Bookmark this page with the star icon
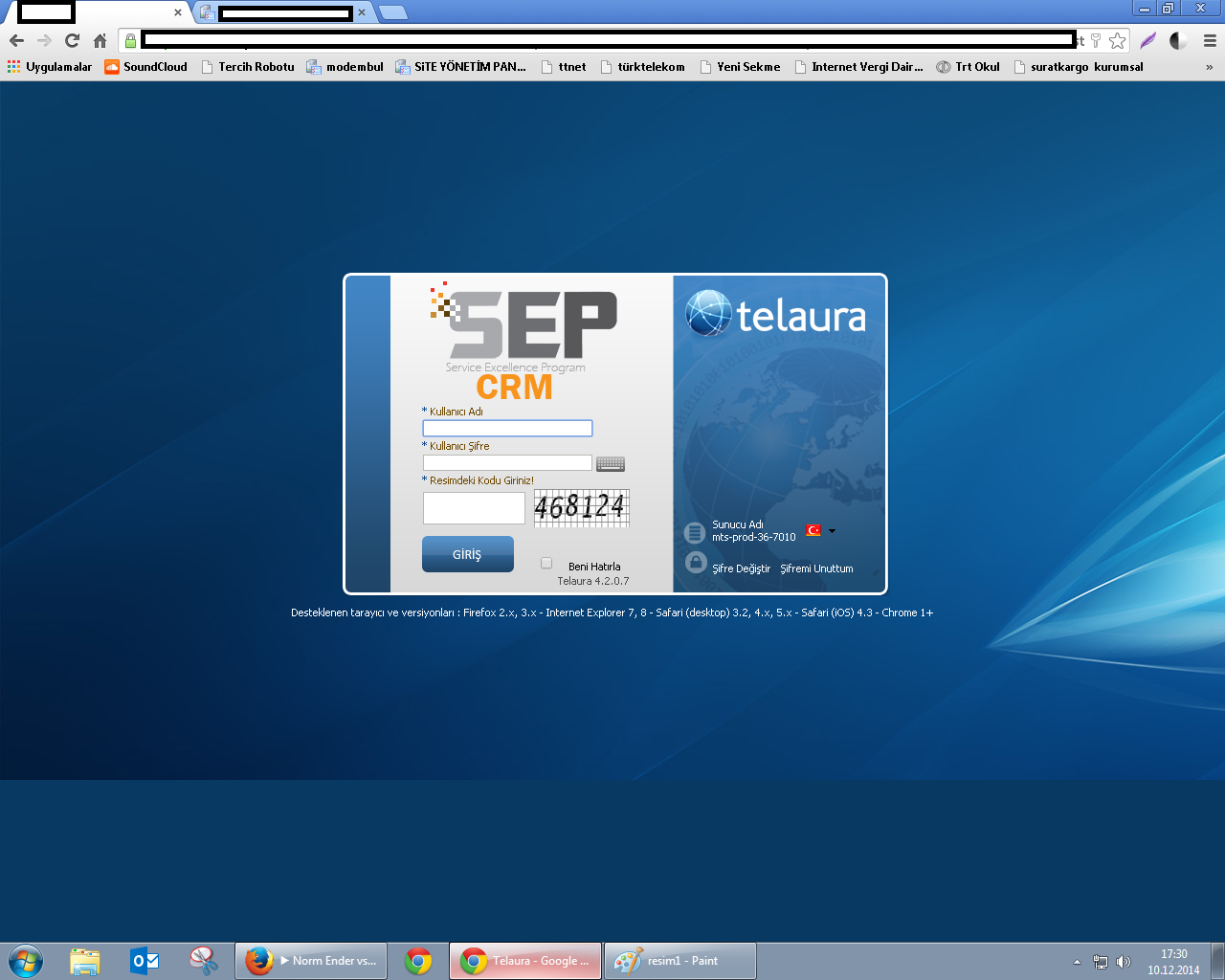This screenshot has height=980, width=1225. pyautogui.click(x=1117, y=40)
